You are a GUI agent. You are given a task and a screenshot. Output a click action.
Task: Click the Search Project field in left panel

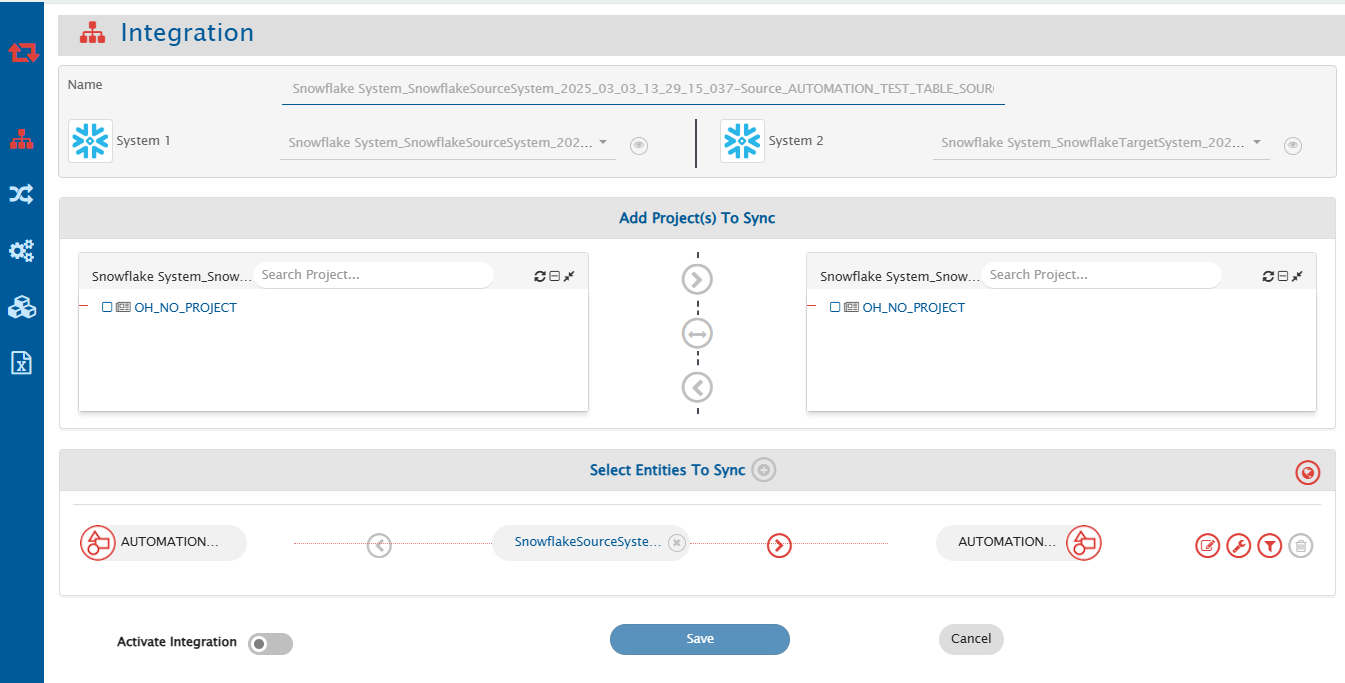(x=372, y=275)
